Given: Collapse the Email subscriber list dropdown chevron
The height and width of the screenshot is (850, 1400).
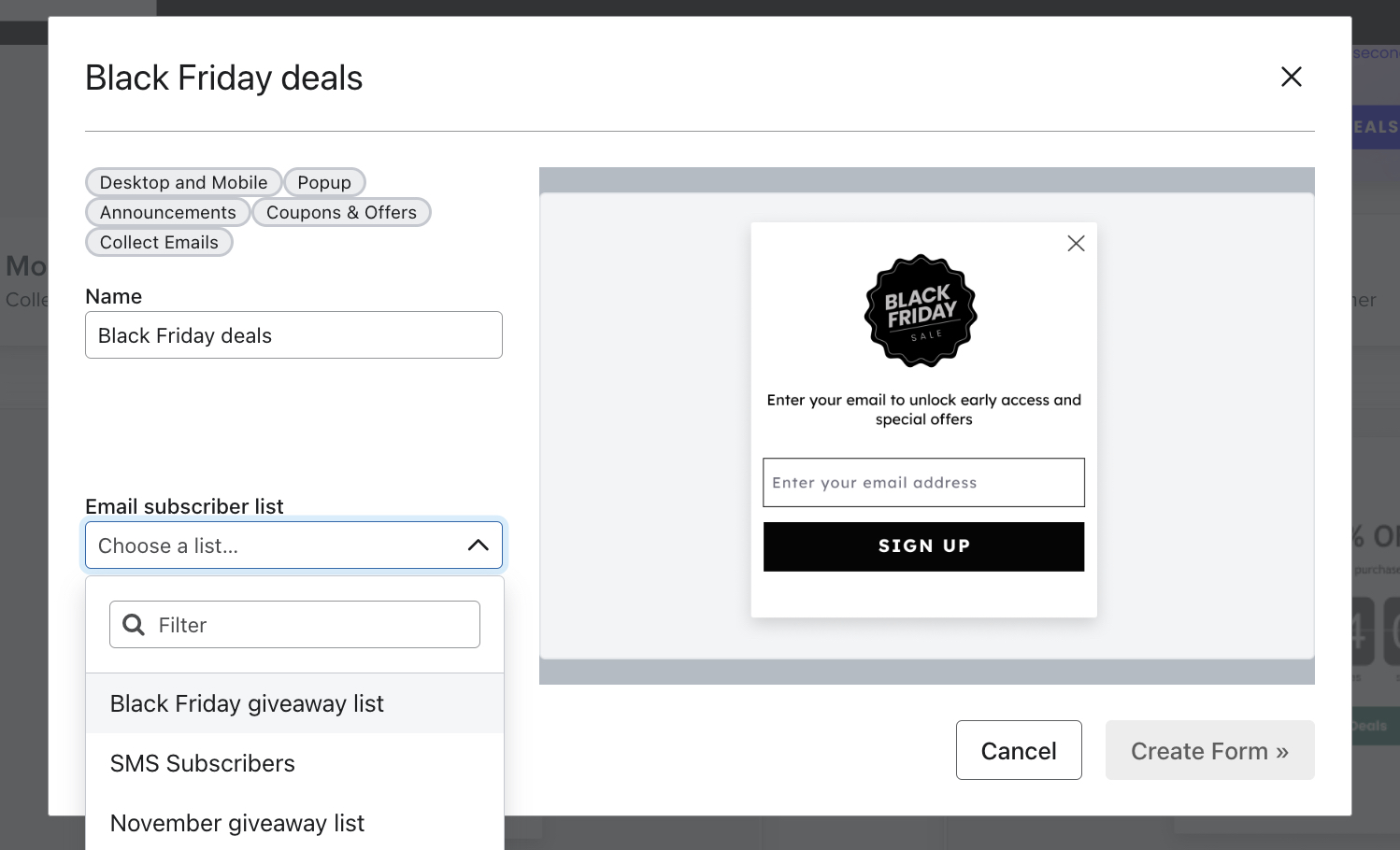Looking at the screenshot, I should pos(479,545).
